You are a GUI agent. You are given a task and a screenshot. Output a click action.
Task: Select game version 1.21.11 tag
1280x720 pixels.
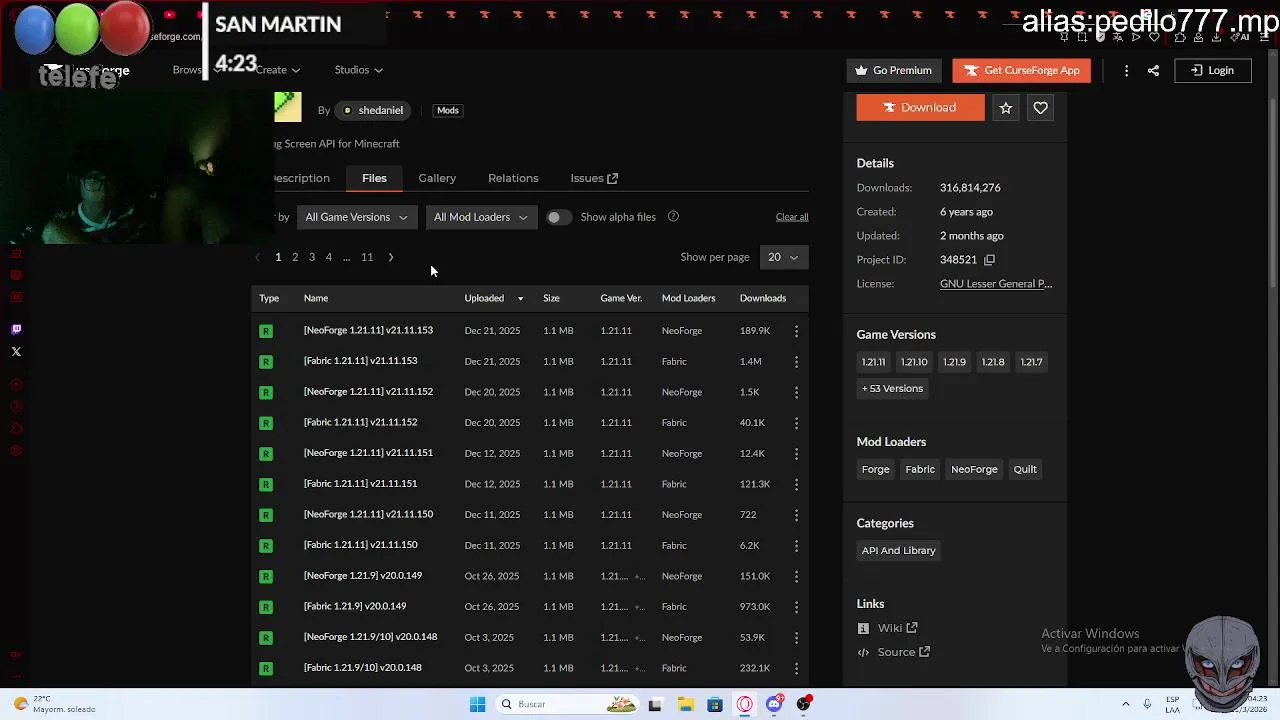(x=873, y=362)
